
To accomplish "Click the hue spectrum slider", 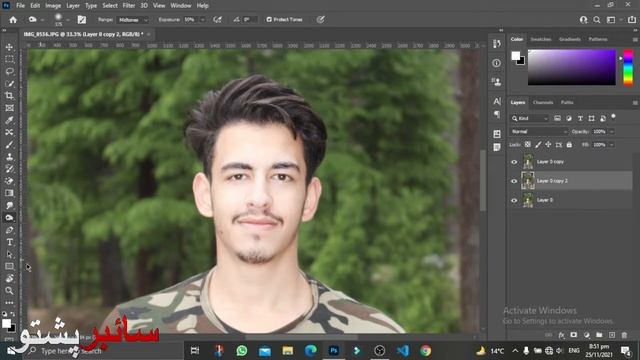I will (x=628, y=67).
